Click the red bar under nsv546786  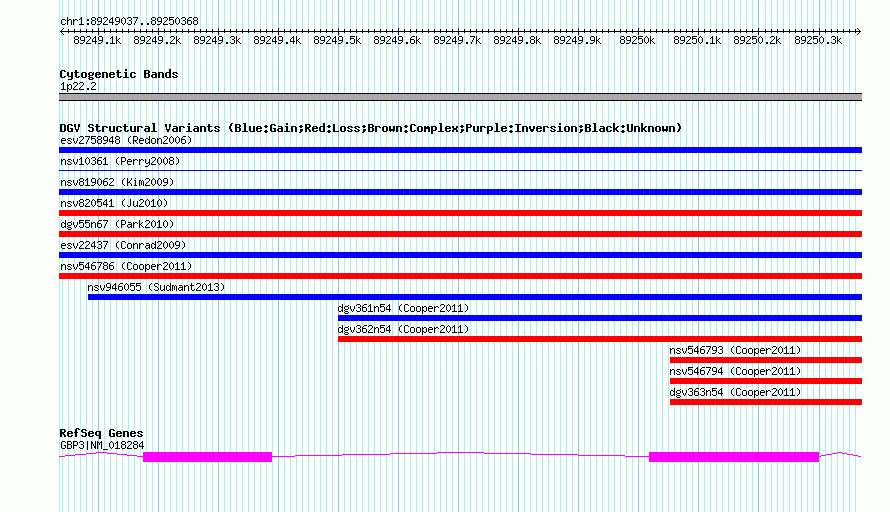460,276
